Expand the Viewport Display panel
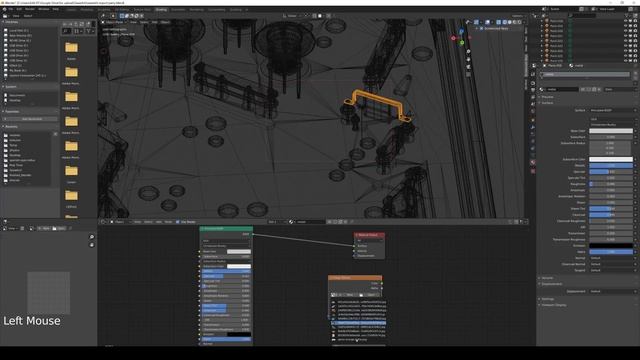 coord(553,305)
